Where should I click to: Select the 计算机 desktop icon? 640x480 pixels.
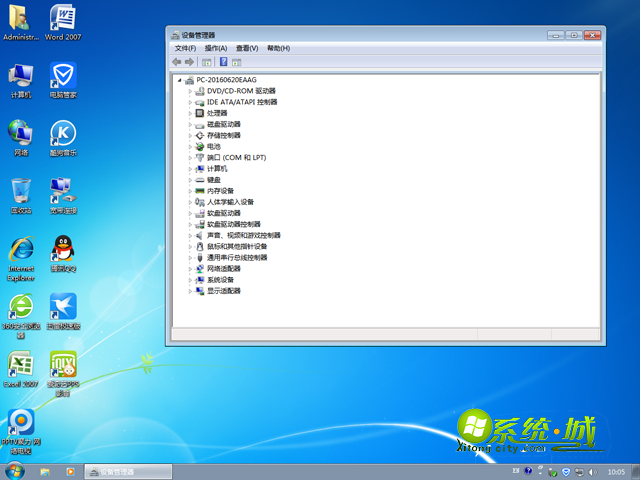coord(21,81)
